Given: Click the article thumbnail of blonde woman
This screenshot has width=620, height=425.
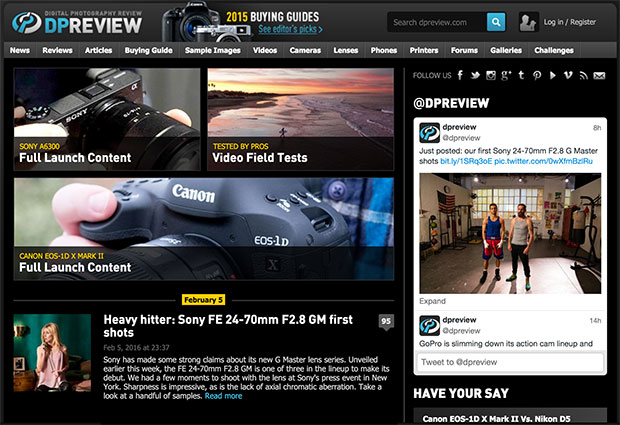Looking at the screenshot, I should point(52,353).
